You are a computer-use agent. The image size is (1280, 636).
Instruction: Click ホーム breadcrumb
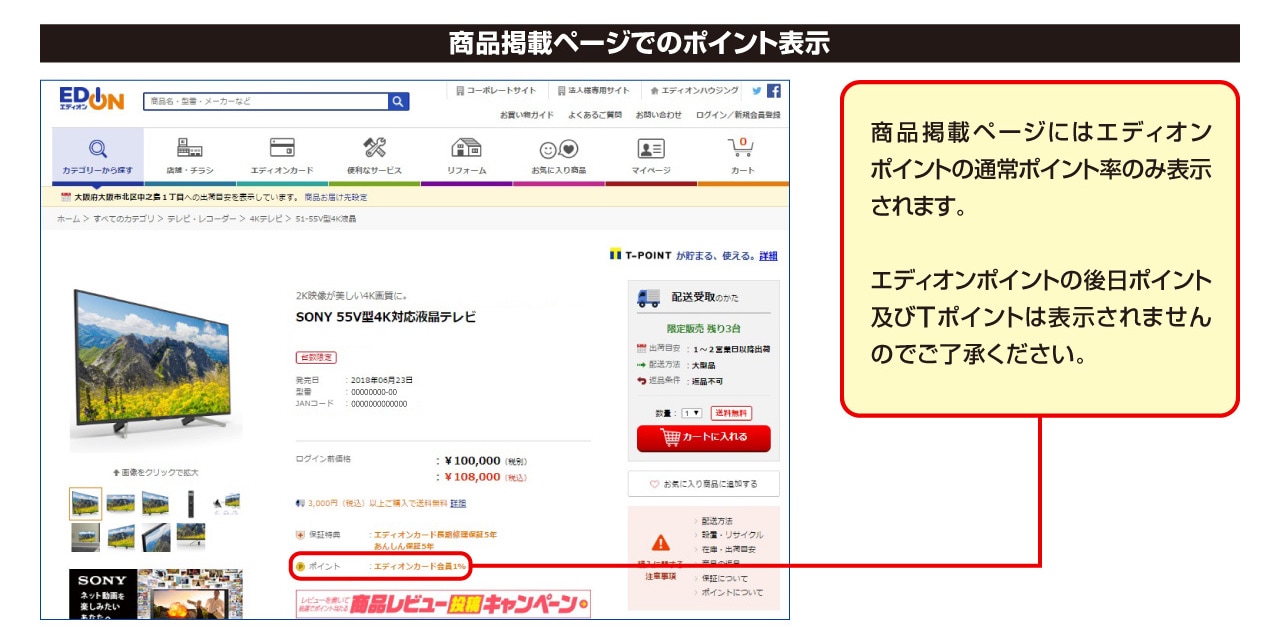point(68,218)
